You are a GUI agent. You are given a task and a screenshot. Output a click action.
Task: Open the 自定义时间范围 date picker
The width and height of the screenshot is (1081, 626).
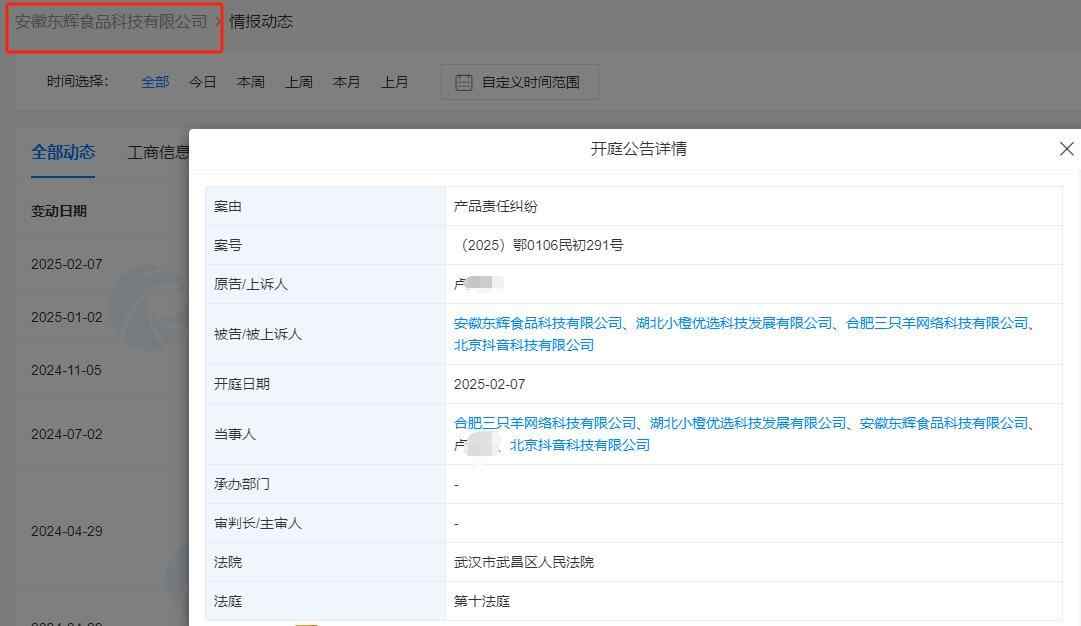pyautogui.click(x=519, y=82)
